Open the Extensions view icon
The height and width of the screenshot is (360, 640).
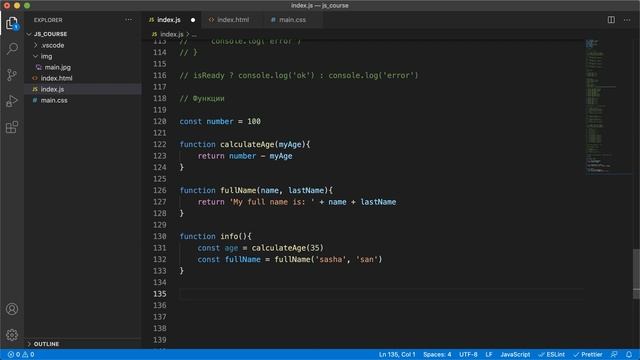click(x=12, y=127)
